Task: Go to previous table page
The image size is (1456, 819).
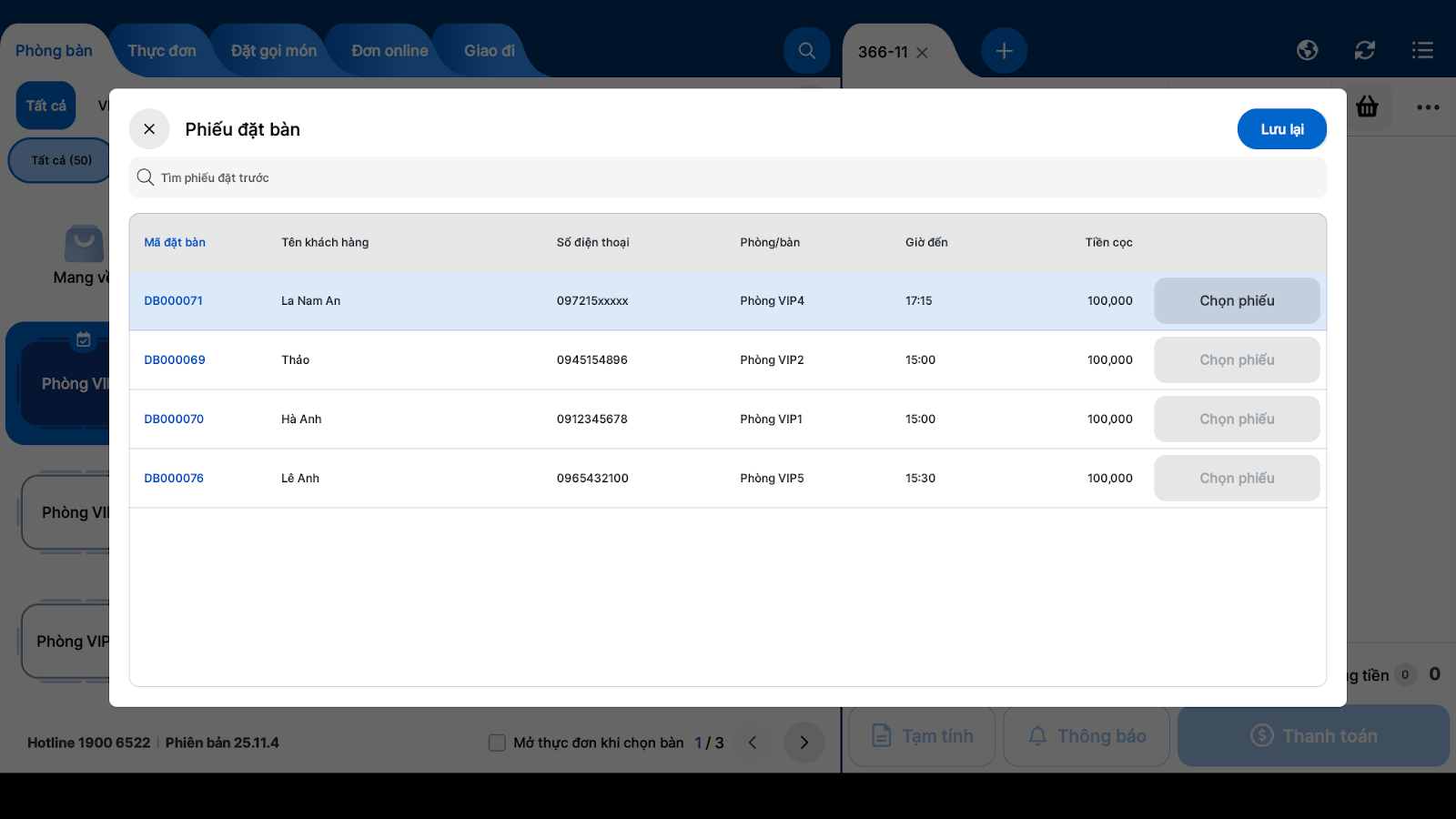Action: click(753, 743)
